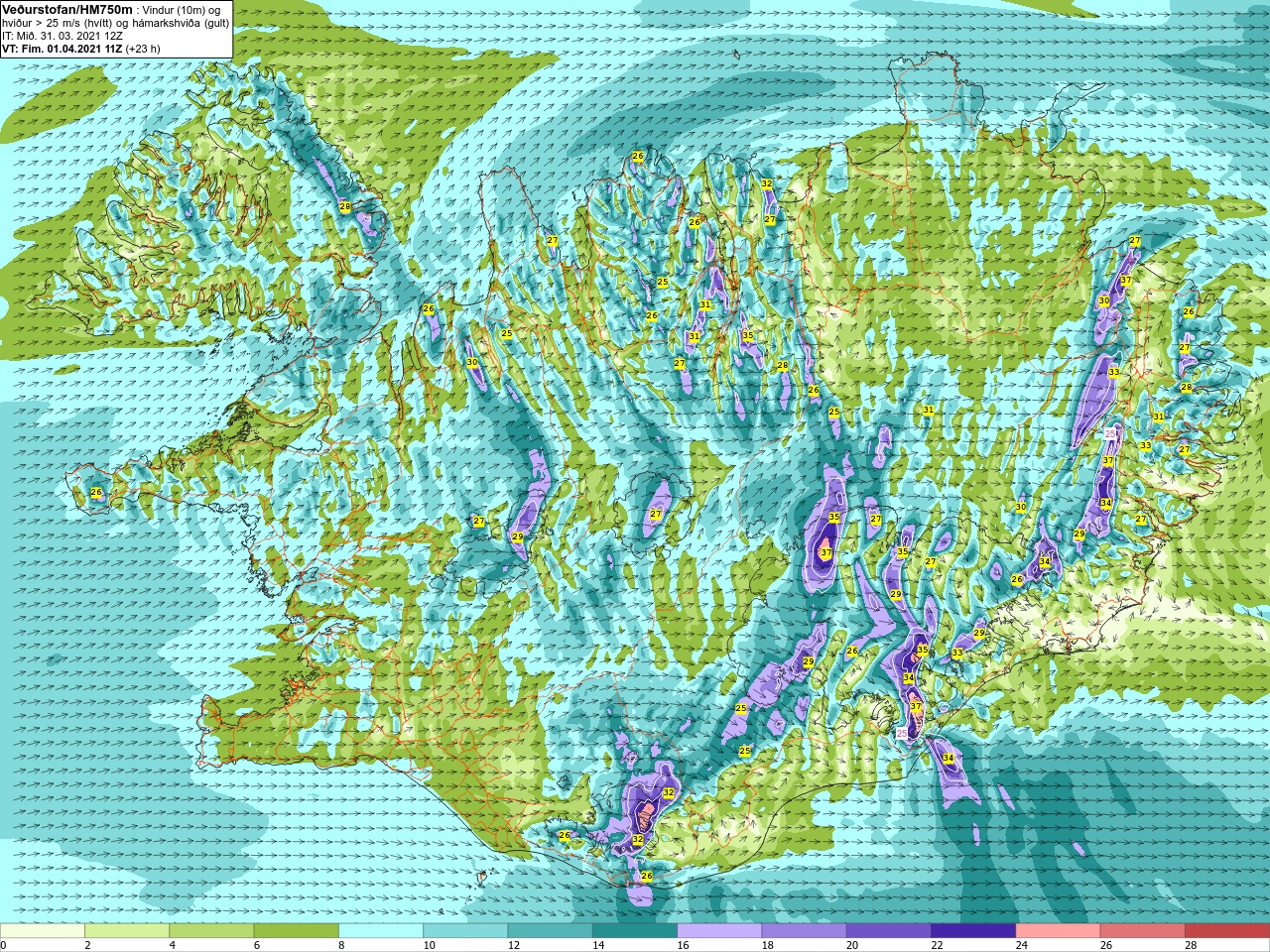The image size is (1270, 952).
Task: Select the light teal 10–12 m/s legend swatch
Action: tap(465, 931)
